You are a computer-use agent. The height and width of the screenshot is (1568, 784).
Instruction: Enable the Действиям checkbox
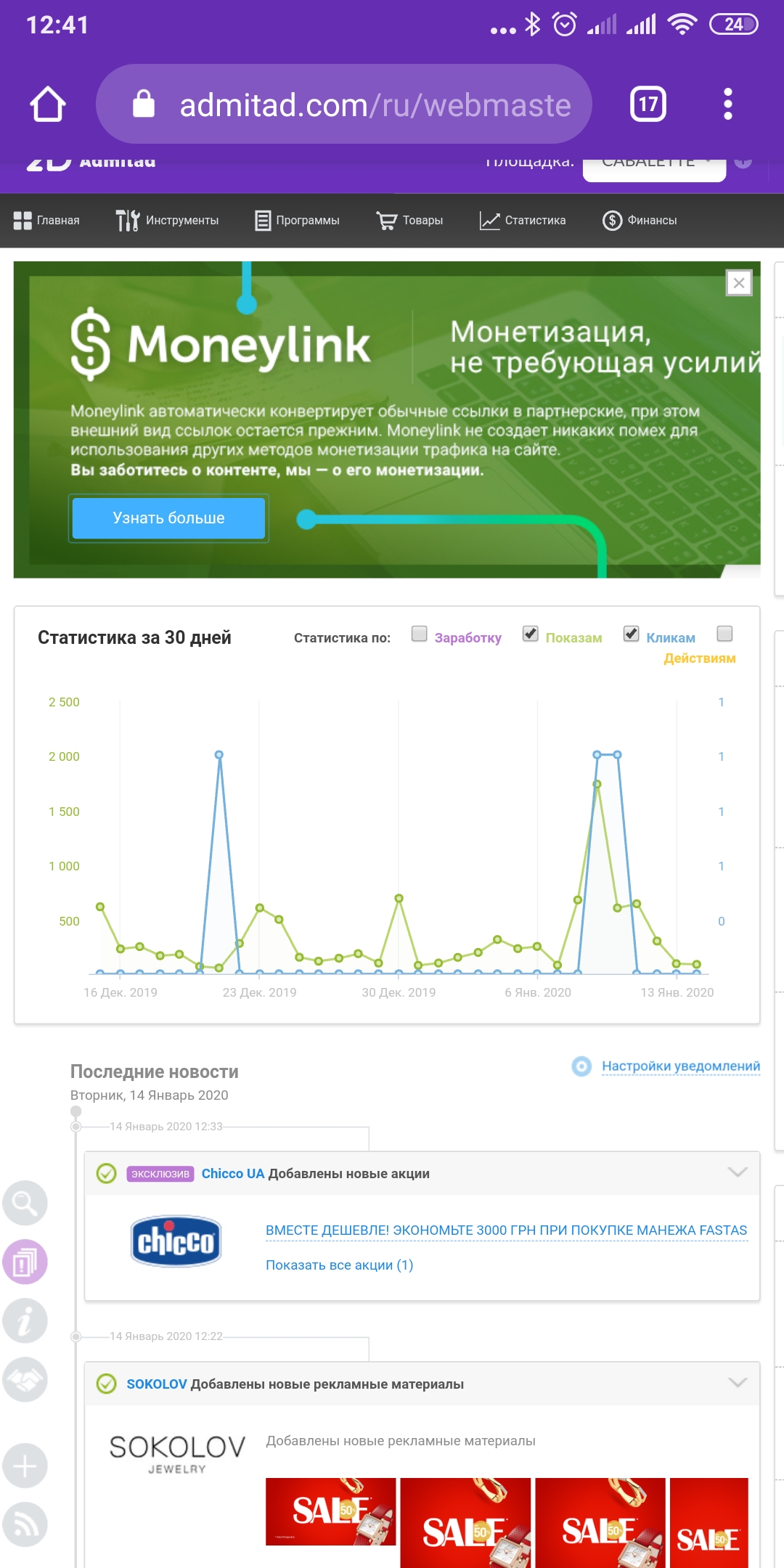coord(724,634)
